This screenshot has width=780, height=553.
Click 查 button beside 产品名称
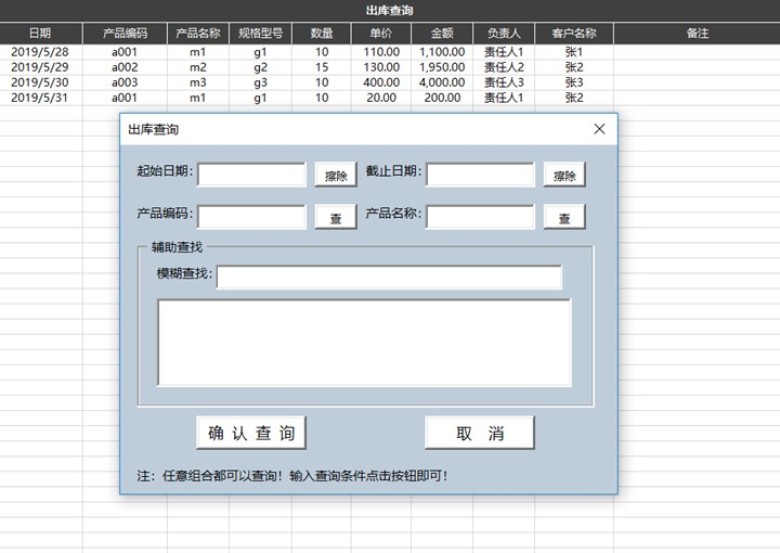click(x=565, y=217)
